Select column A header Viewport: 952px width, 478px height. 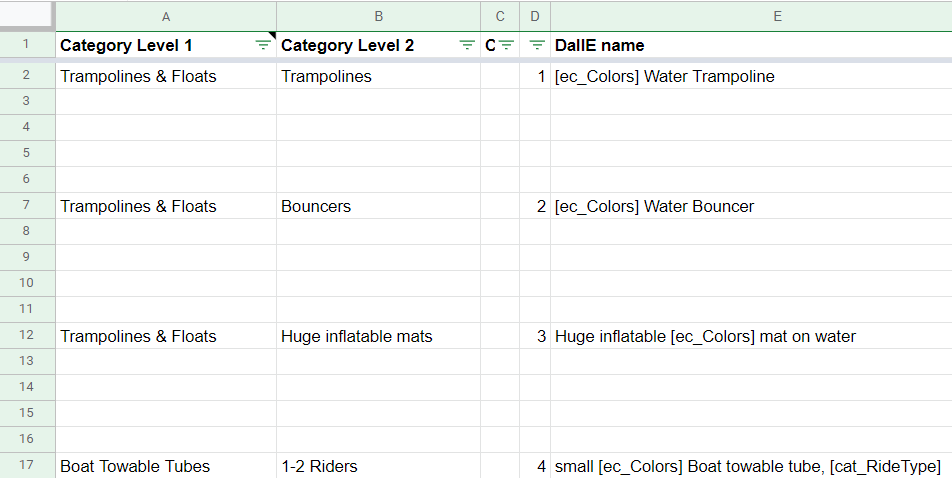166,16
